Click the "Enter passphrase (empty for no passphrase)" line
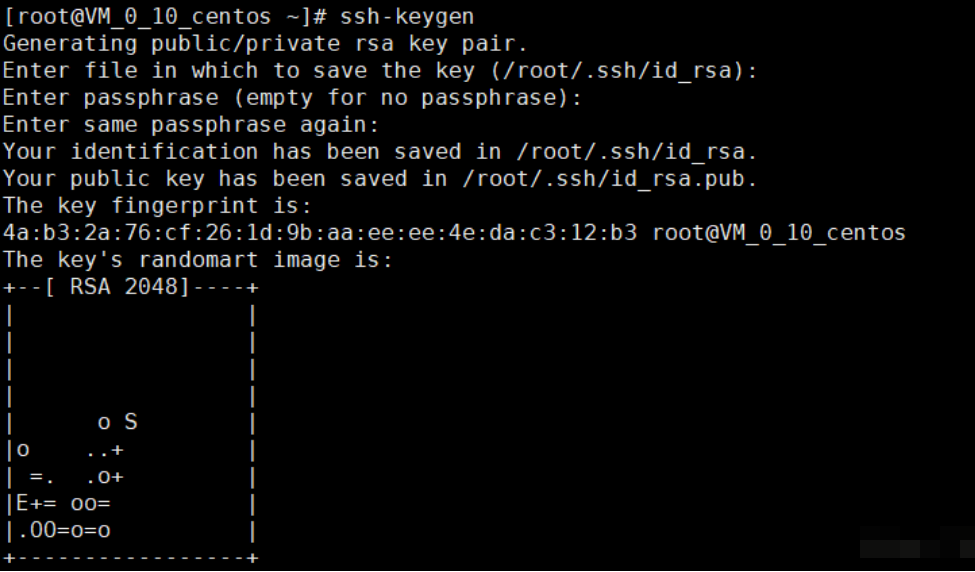975x572 pixels. [x=292, y=98]
